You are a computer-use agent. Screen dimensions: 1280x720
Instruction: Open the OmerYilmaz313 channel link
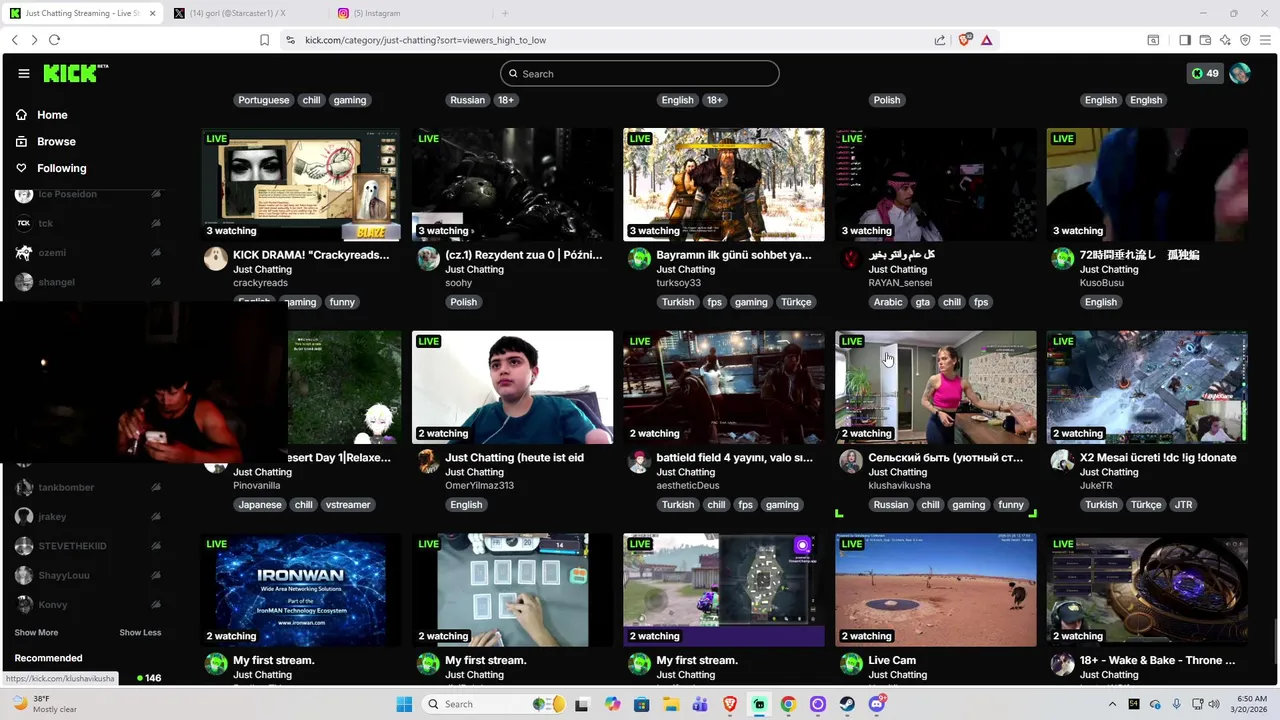[479, 486]
